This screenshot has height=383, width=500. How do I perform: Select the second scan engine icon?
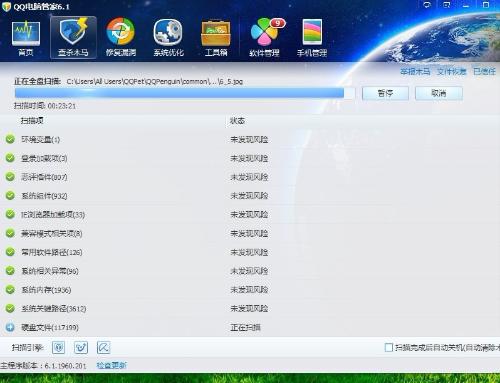click(81, 347)
